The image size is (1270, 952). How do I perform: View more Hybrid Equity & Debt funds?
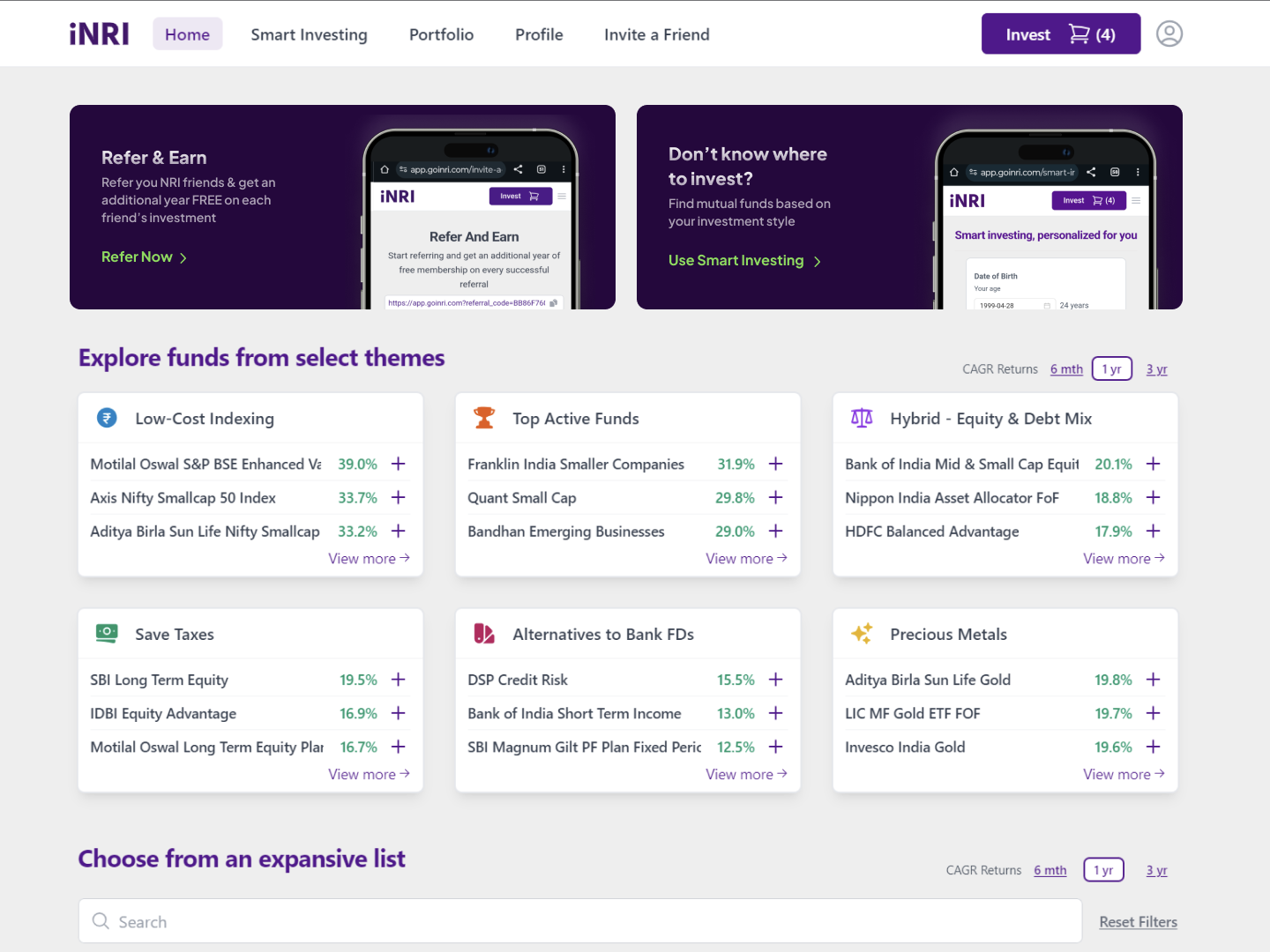(1124, 558)
